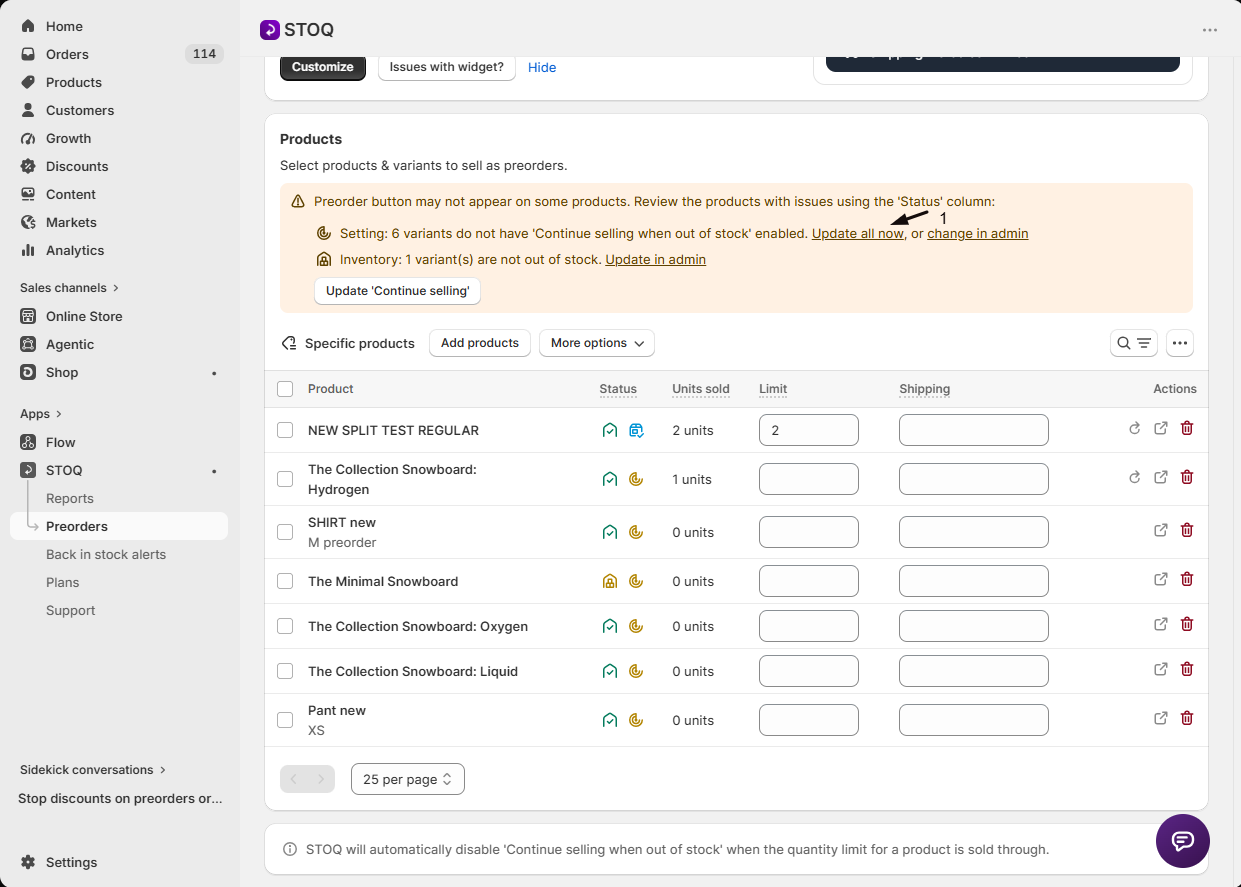Check the Pant new checkbox

point(285,720)
